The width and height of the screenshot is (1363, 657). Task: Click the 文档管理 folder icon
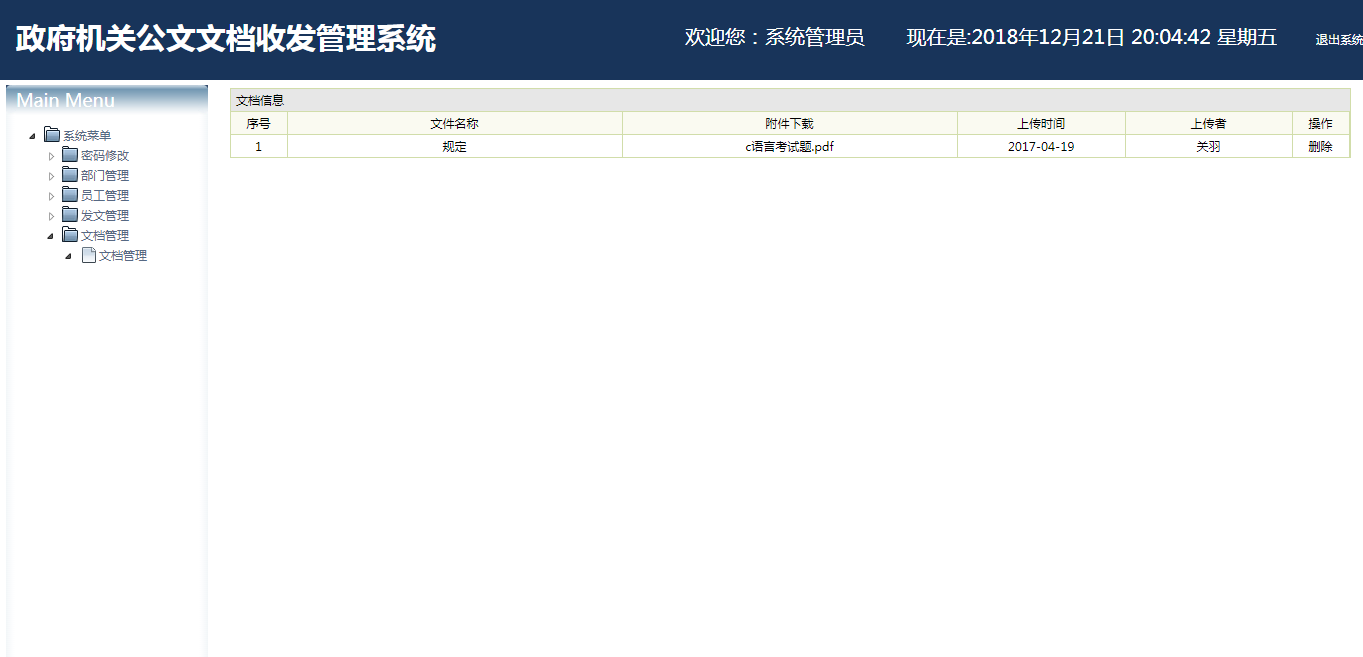(70, 235)
